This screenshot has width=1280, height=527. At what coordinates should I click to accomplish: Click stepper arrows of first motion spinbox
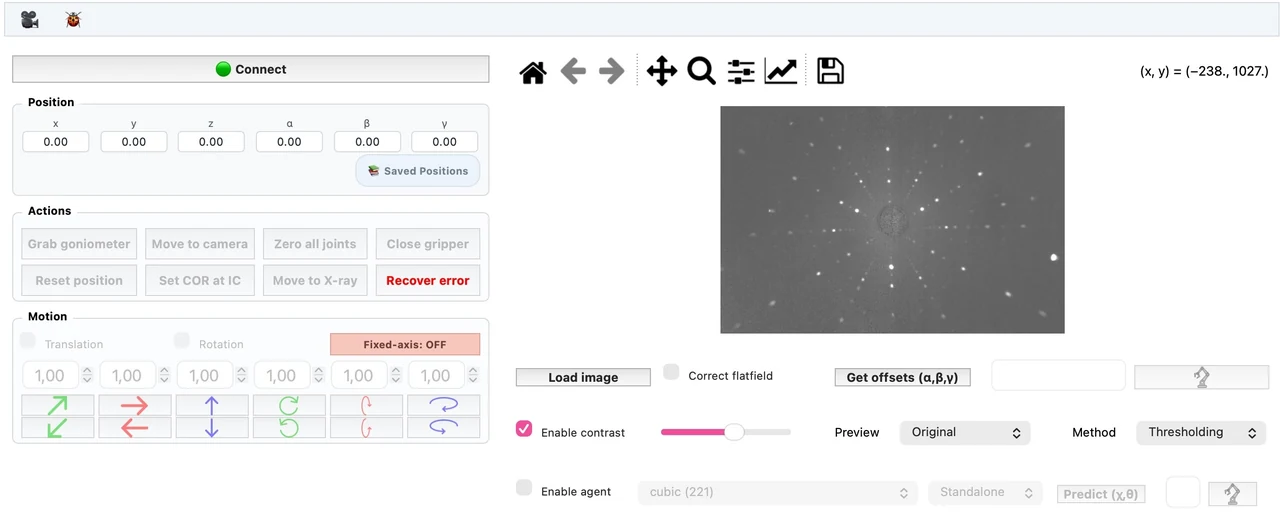pos(87,376)
